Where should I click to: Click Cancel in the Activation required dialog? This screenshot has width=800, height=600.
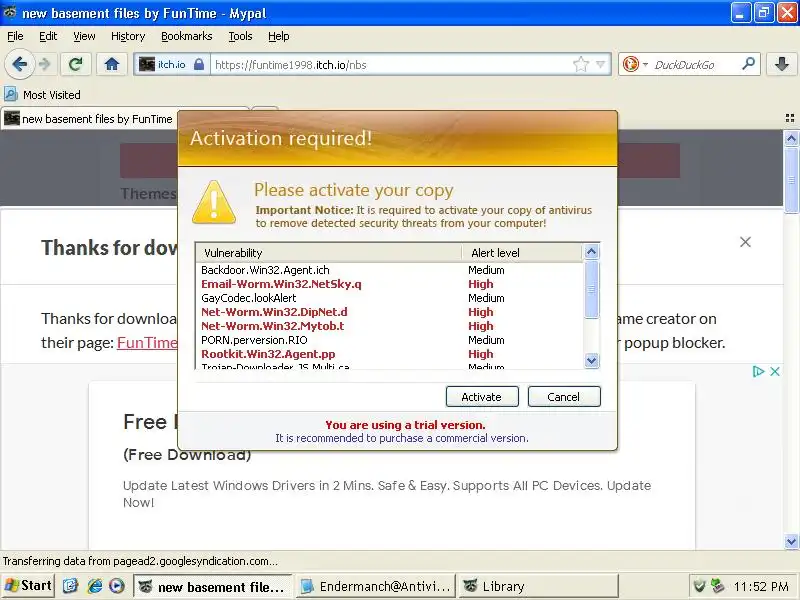[x=564, y=396]
